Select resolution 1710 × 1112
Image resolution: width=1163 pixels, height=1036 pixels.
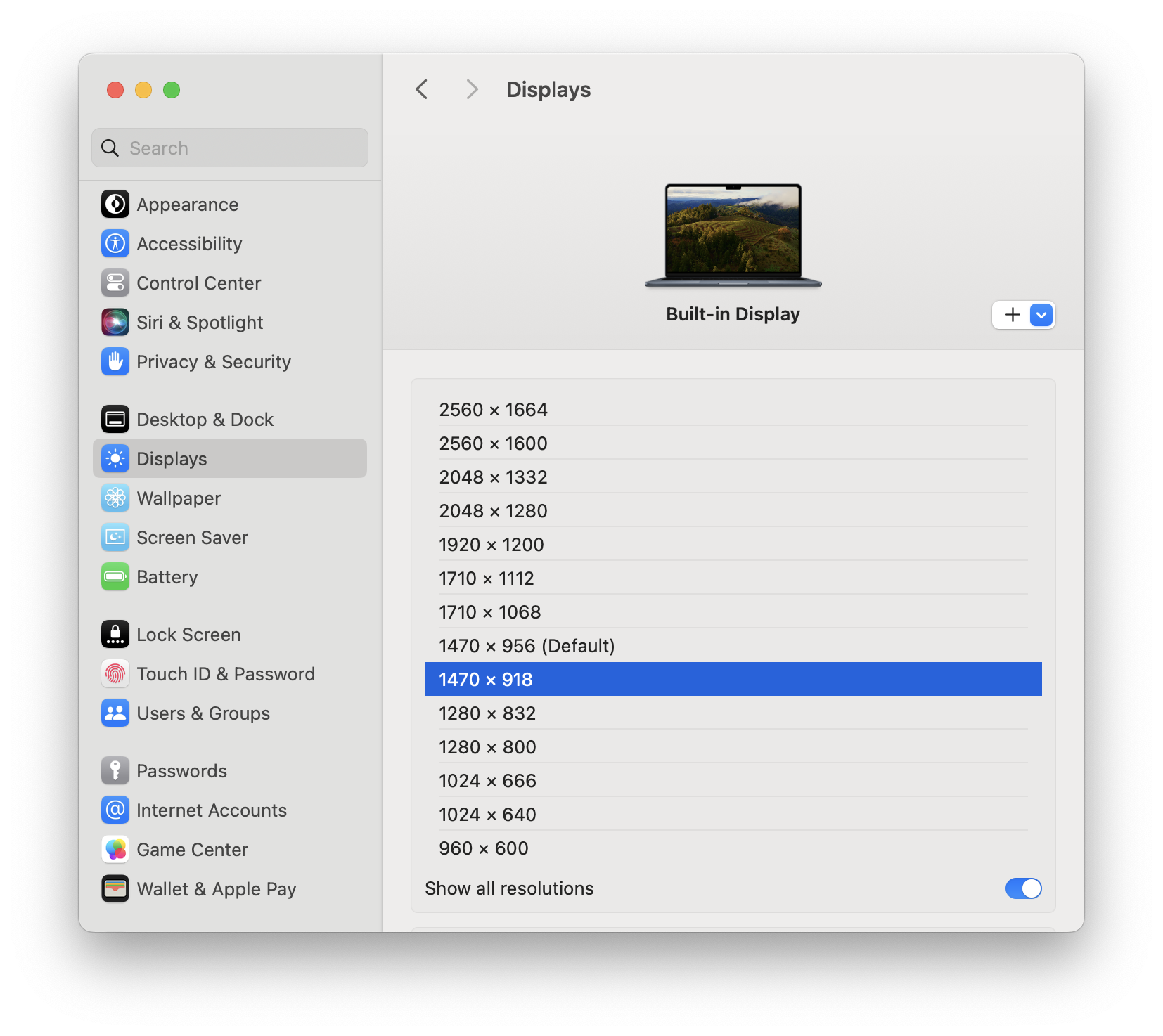[x=733, y=578]
